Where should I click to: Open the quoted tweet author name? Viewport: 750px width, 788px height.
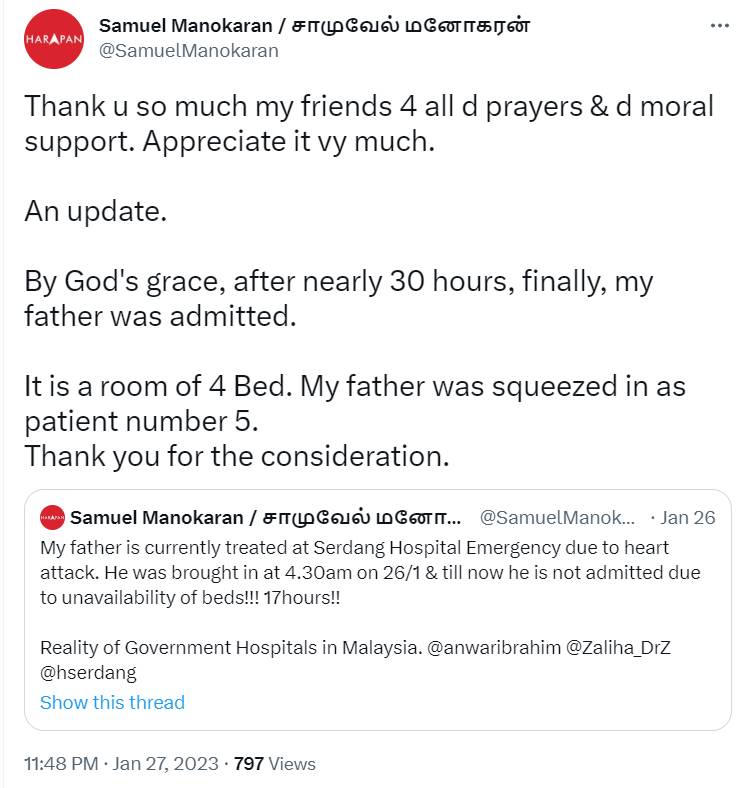265,518
